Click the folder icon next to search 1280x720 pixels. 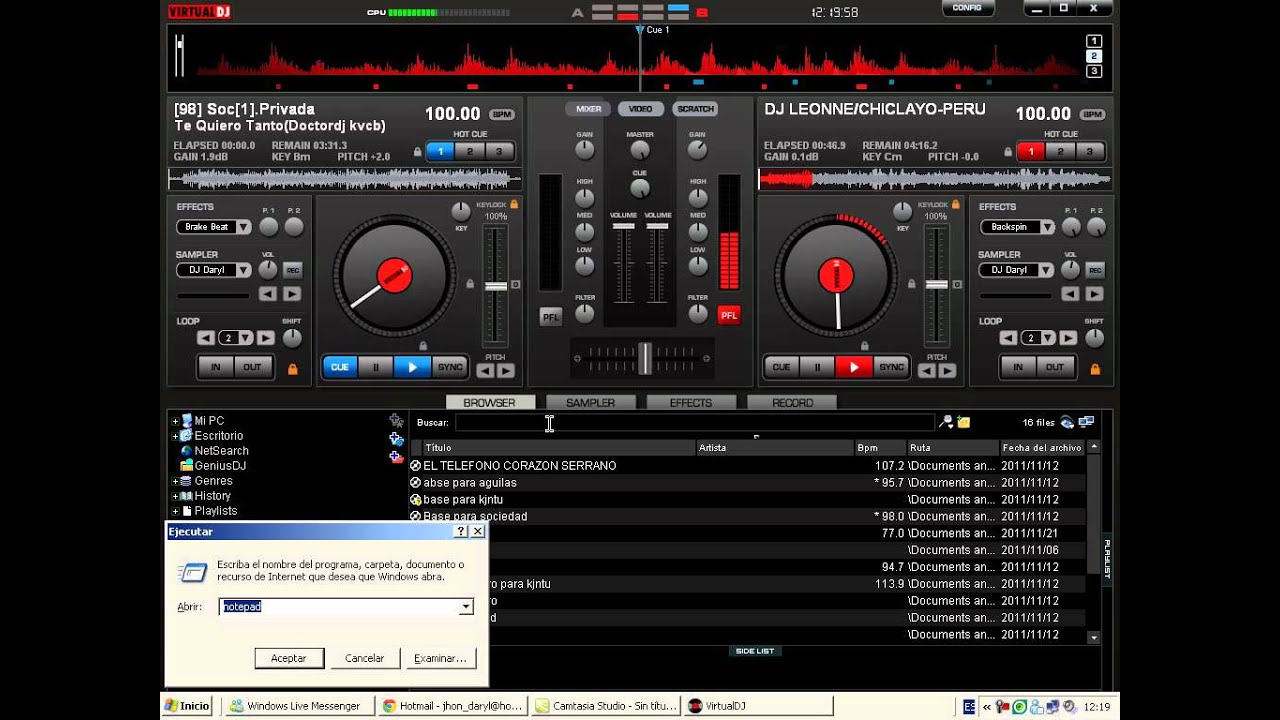[964, 422]
